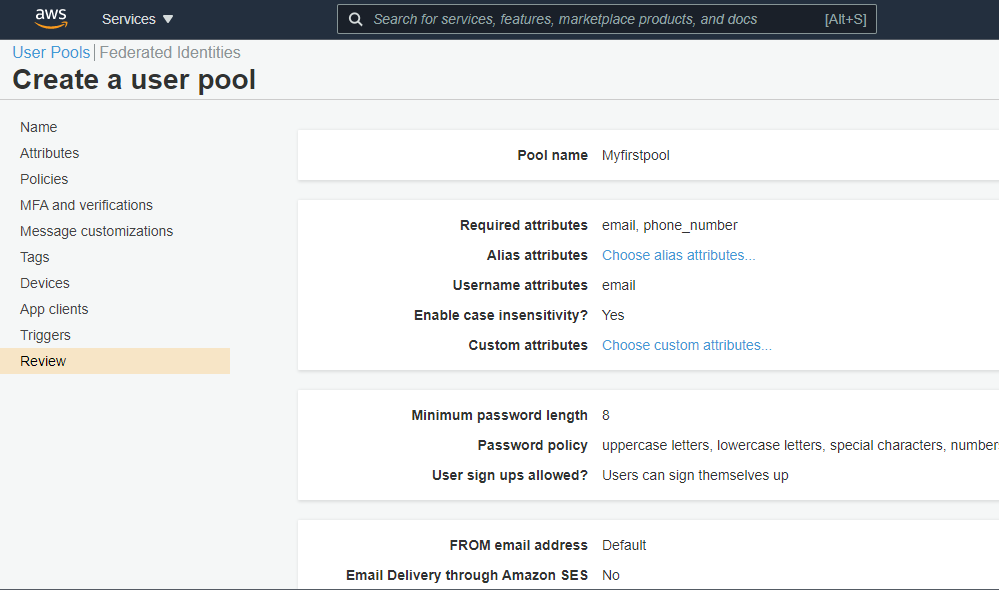Navigate to the Tags step
The width and height of the screenshot is (999, 590).
35,257
